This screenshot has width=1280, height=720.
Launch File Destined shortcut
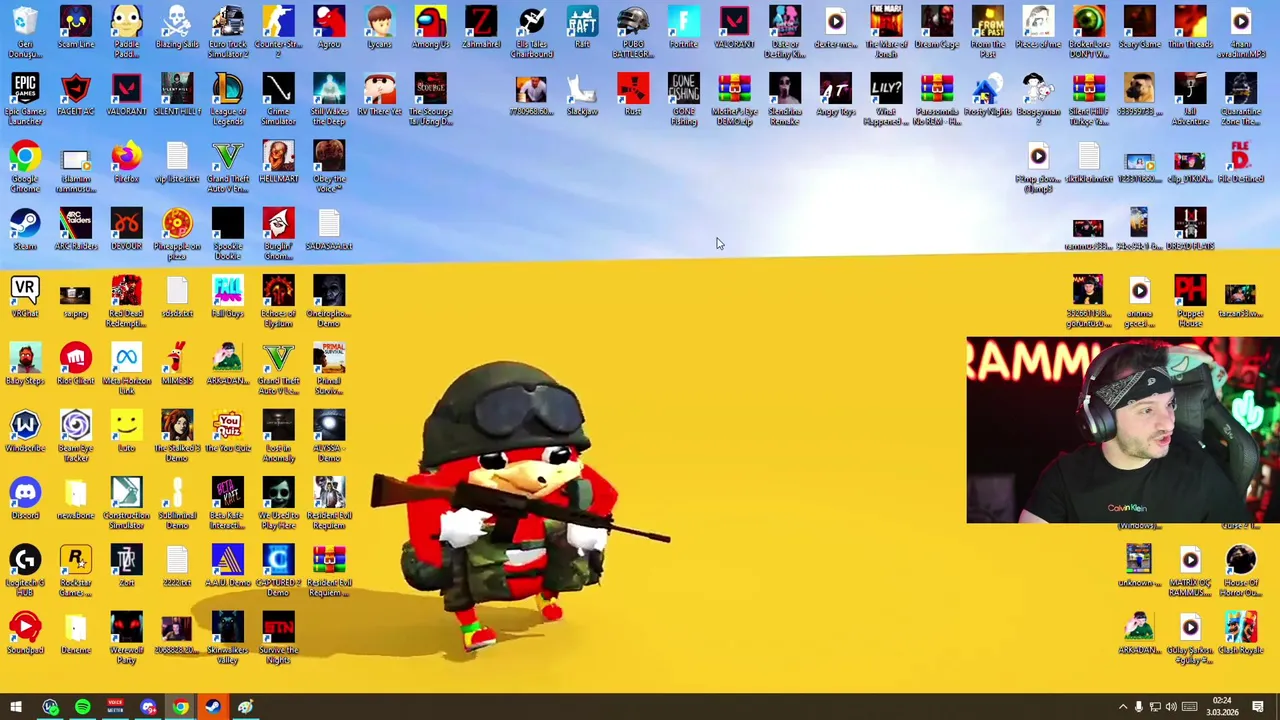(x=1240, y=161)
